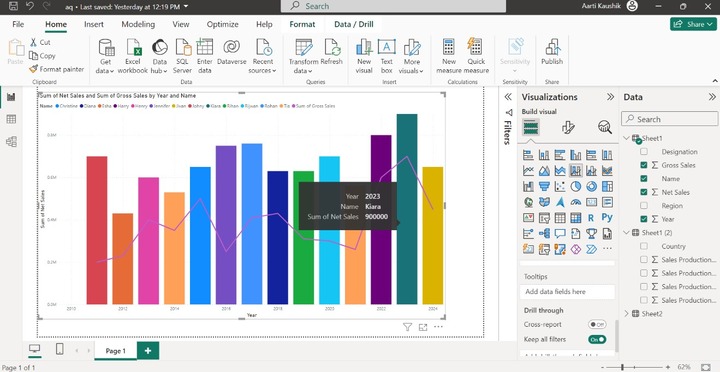Click the Copy button

(x=42, y=56)
